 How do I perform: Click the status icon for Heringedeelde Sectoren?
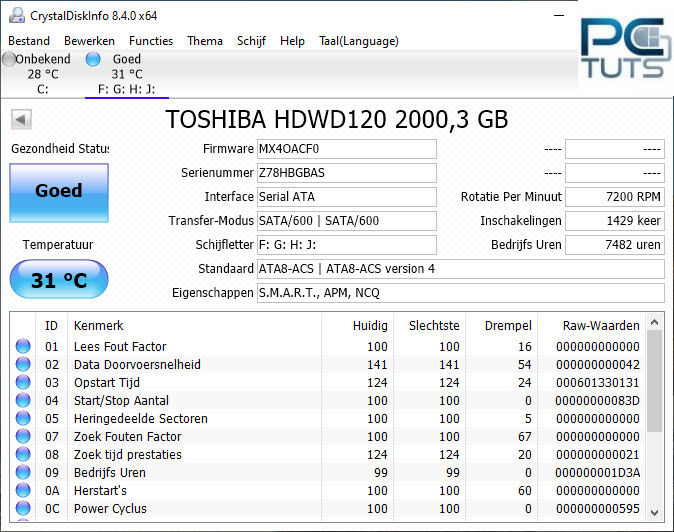coord(22,419)
